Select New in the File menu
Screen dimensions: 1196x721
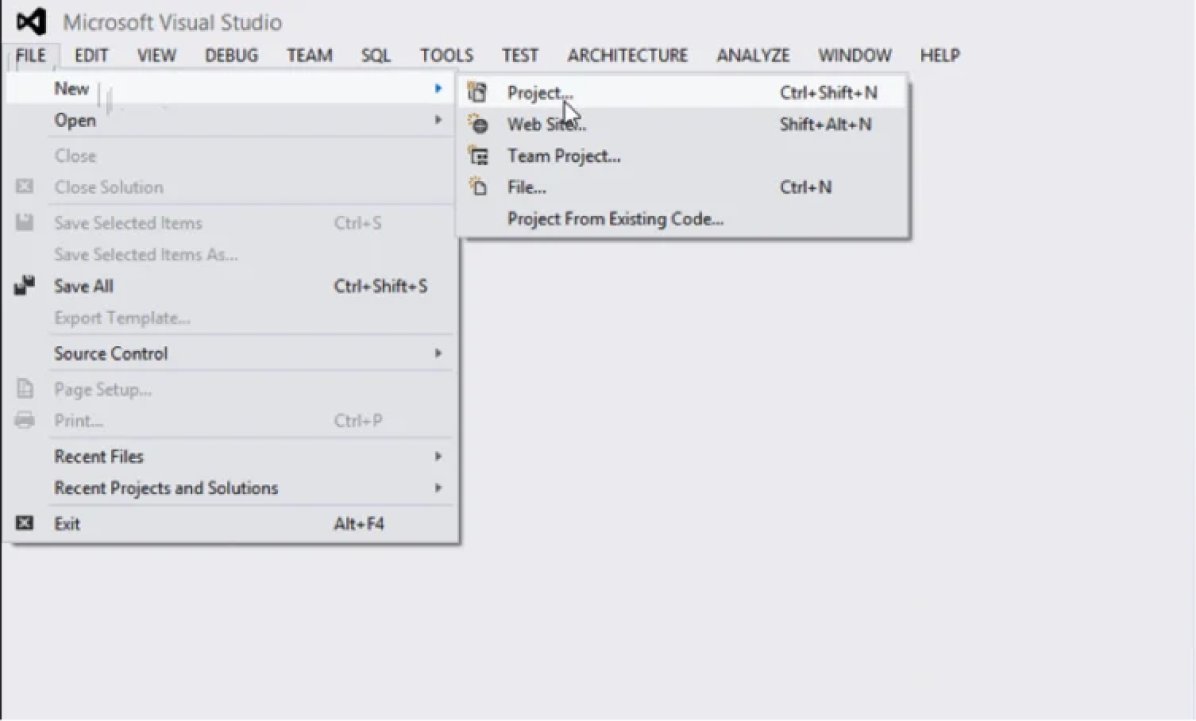point(231,89)
